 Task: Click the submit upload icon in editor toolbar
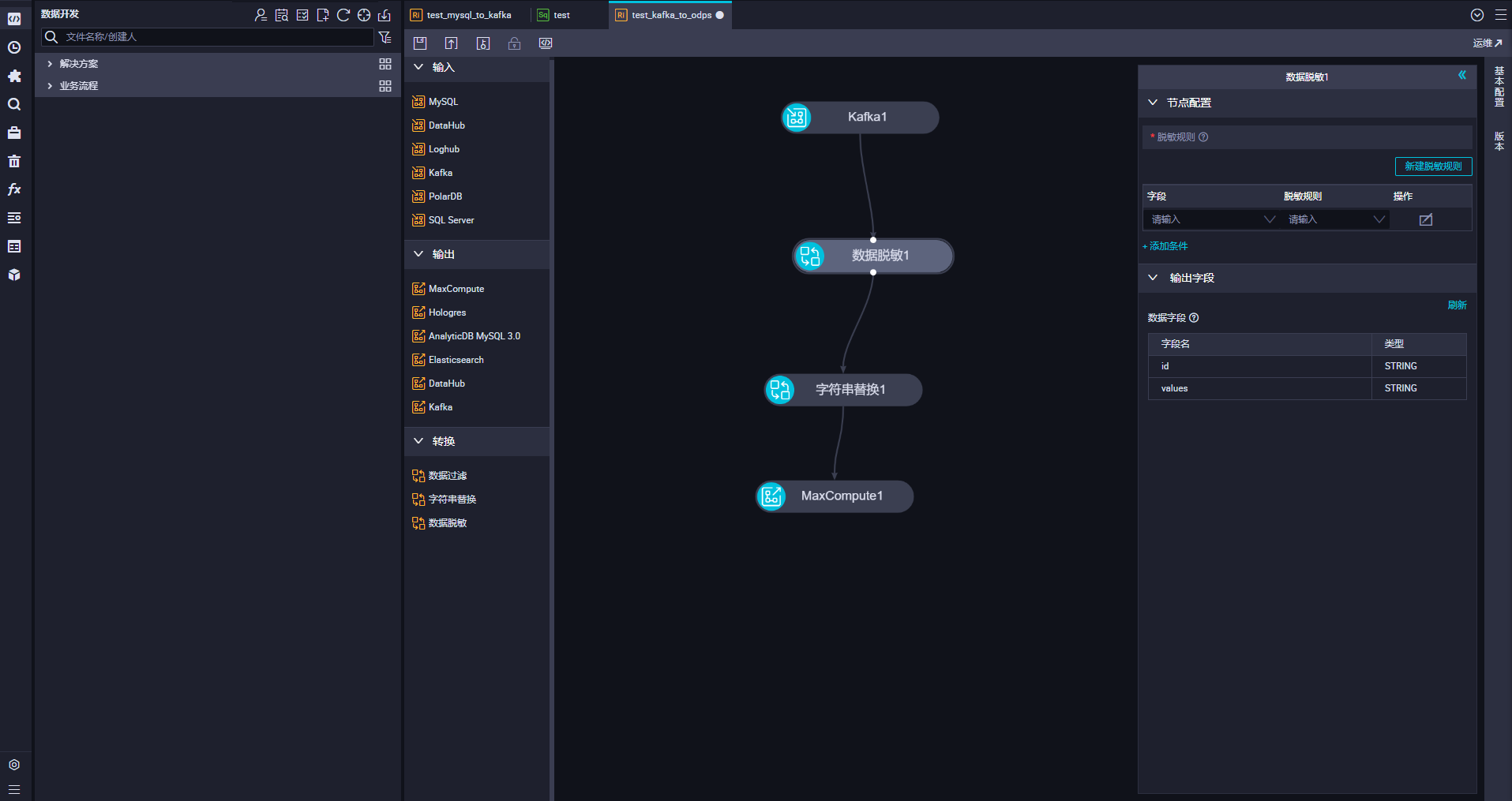[x=452, y=43]
